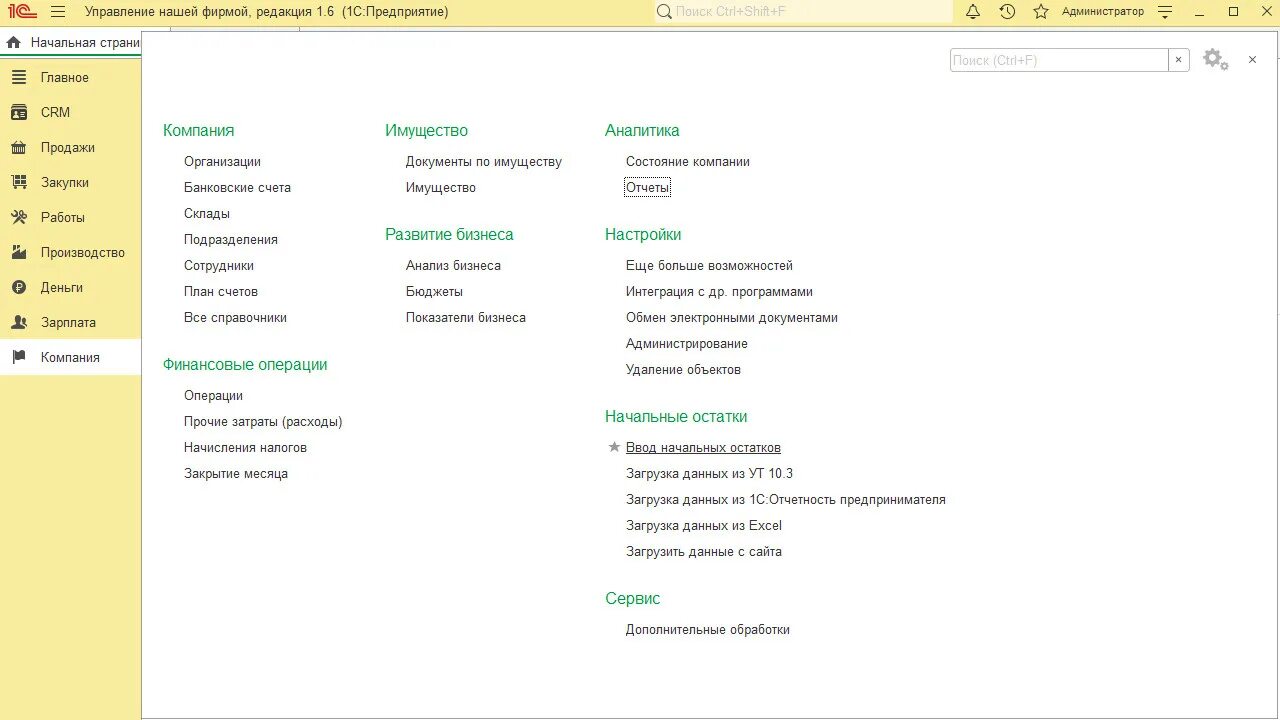Screen dimensions: 1280x720
Task: Open Закрытие месяца link
Action: pos(236,473)
